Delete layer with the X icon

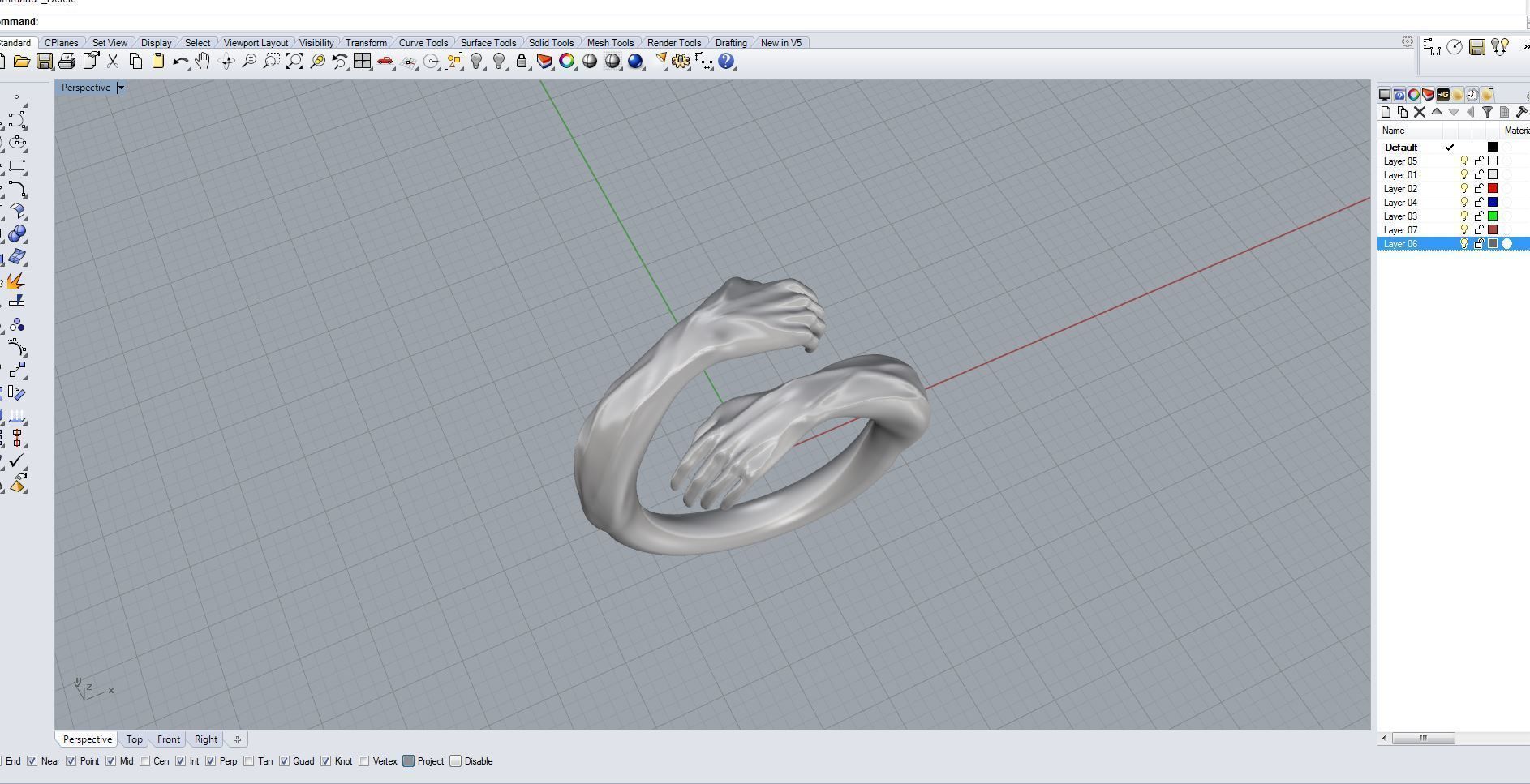pos(1420,113)
